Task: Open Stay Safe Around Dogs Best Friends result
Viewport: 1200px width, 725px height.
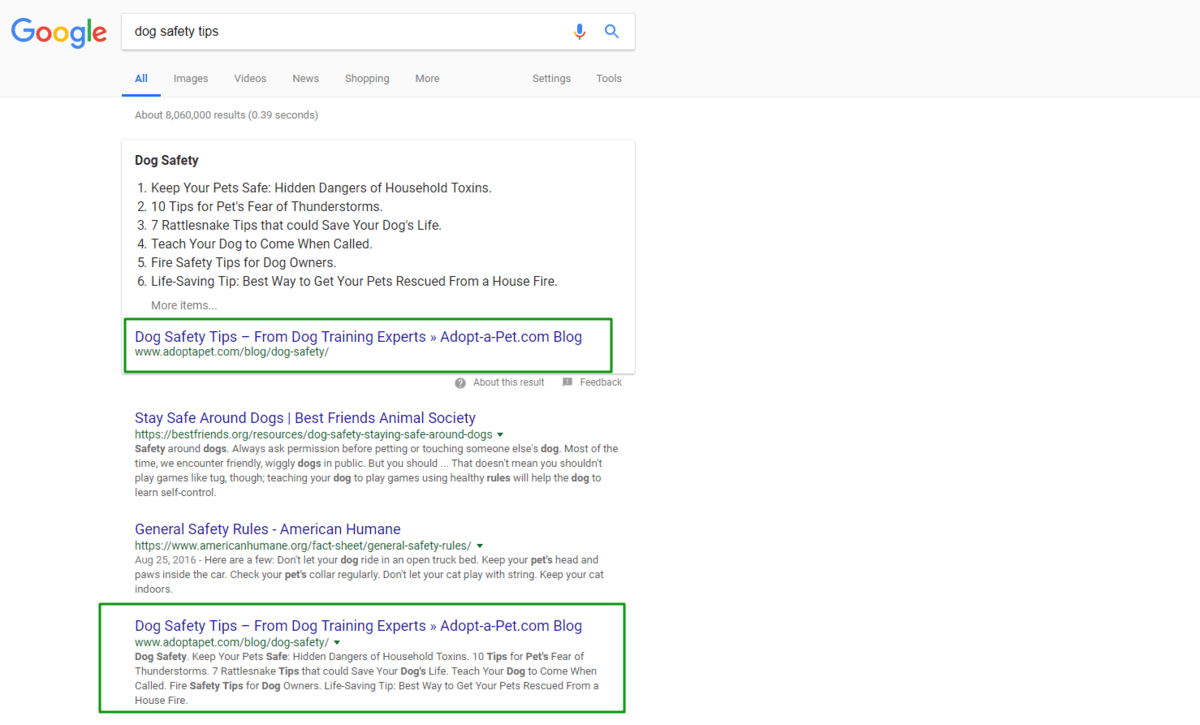Action: [x=305, y=418]
